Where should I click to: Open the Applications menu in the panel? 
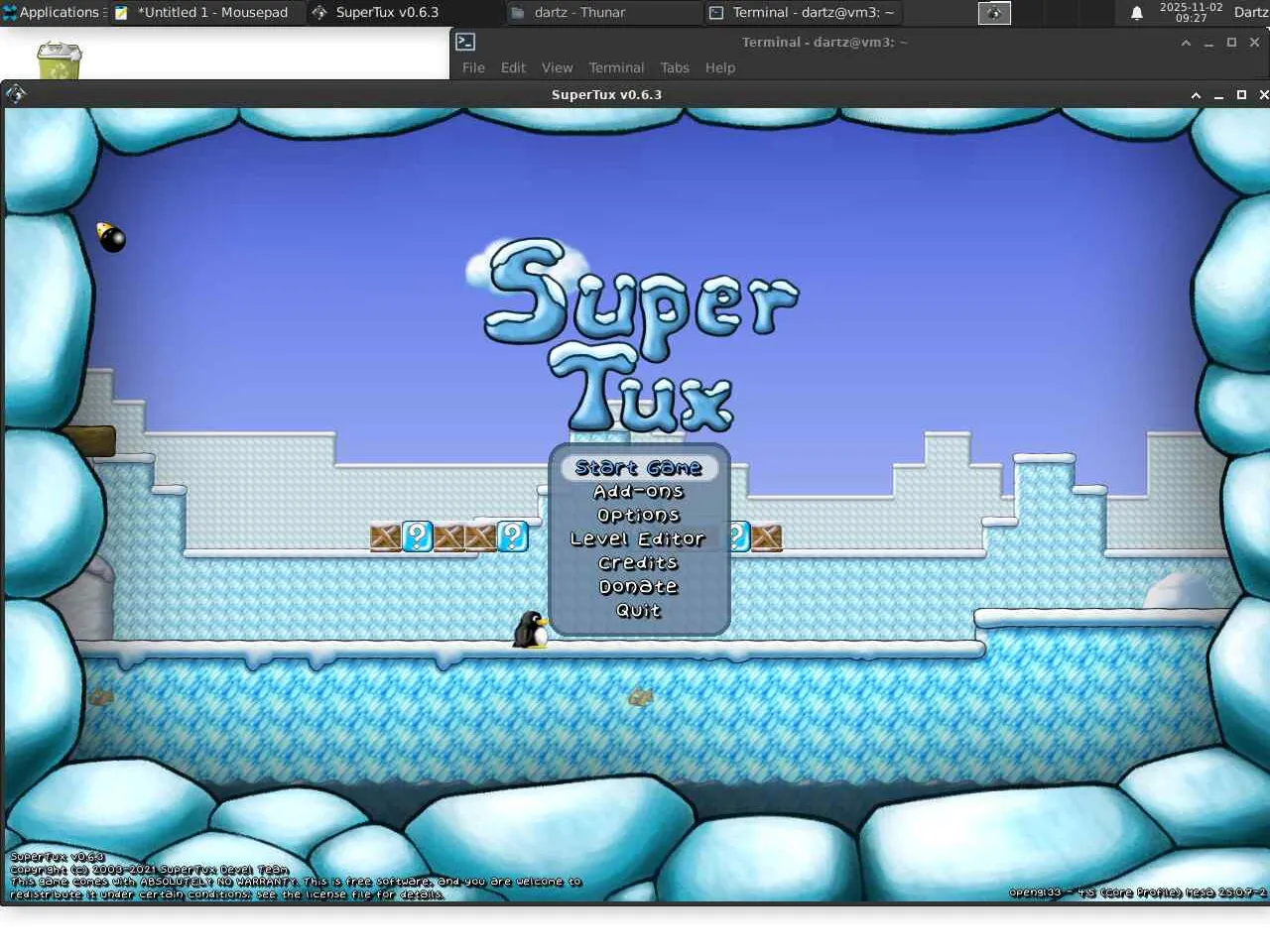(x=53, y=13)
